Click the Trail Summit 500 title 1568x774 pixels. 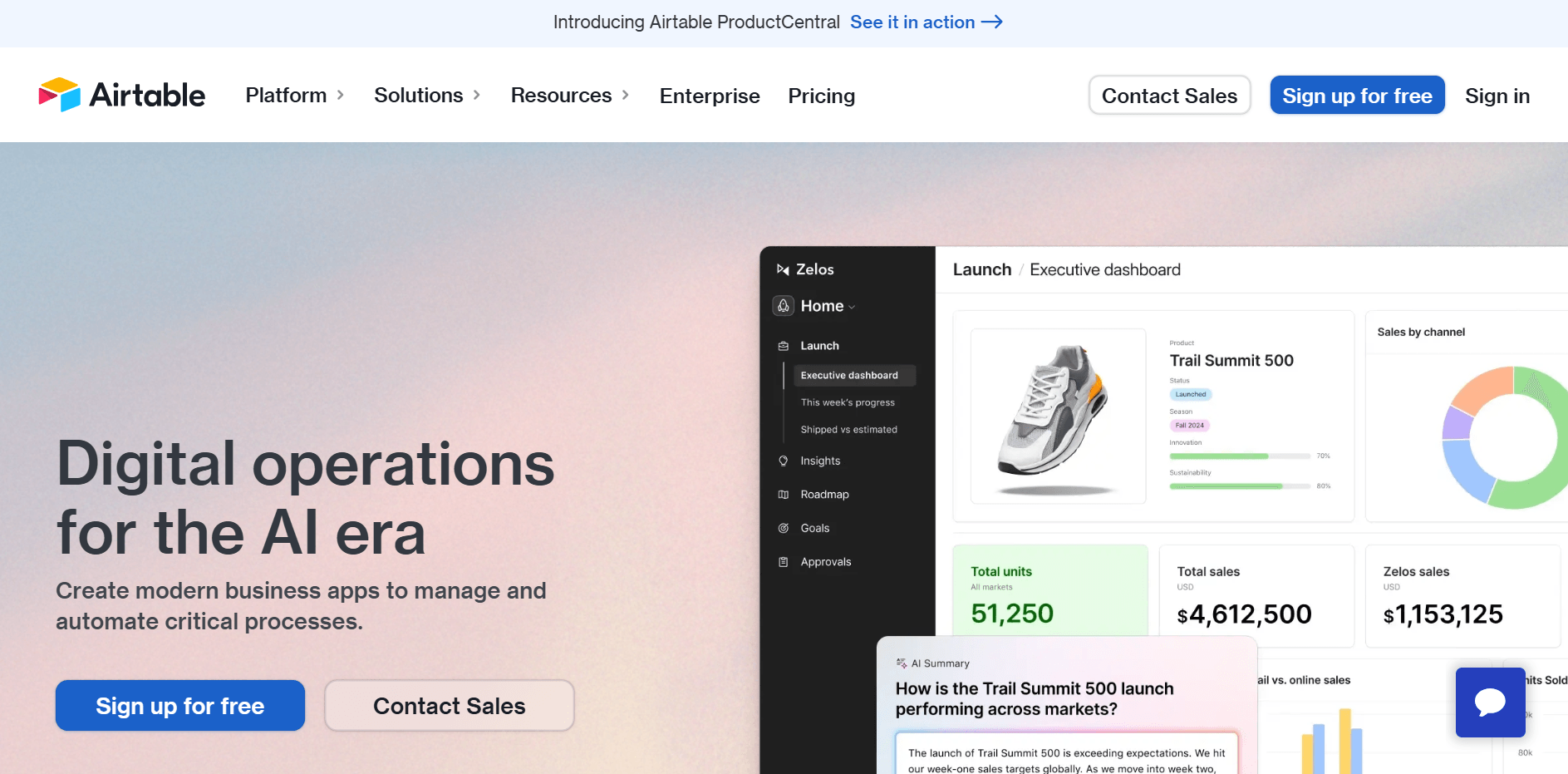(1231, 361)
